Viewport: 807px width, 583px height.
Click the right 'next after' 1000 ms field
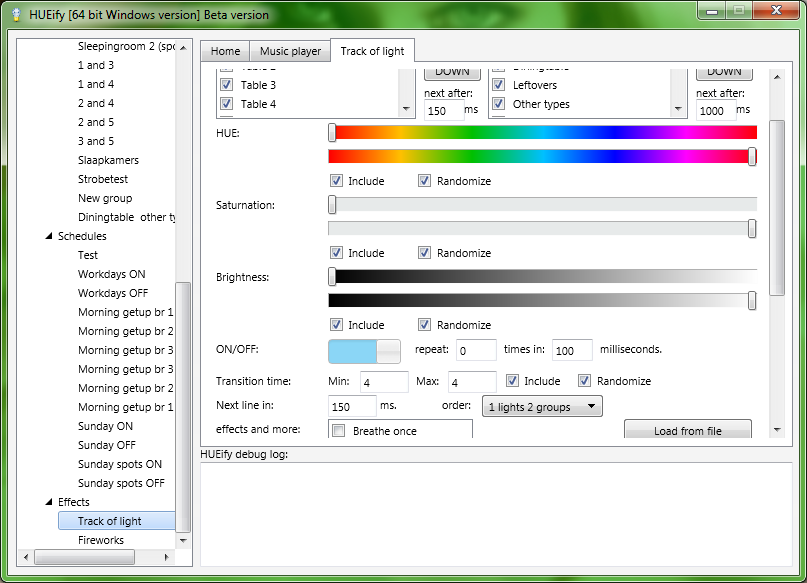click(716, 111)
